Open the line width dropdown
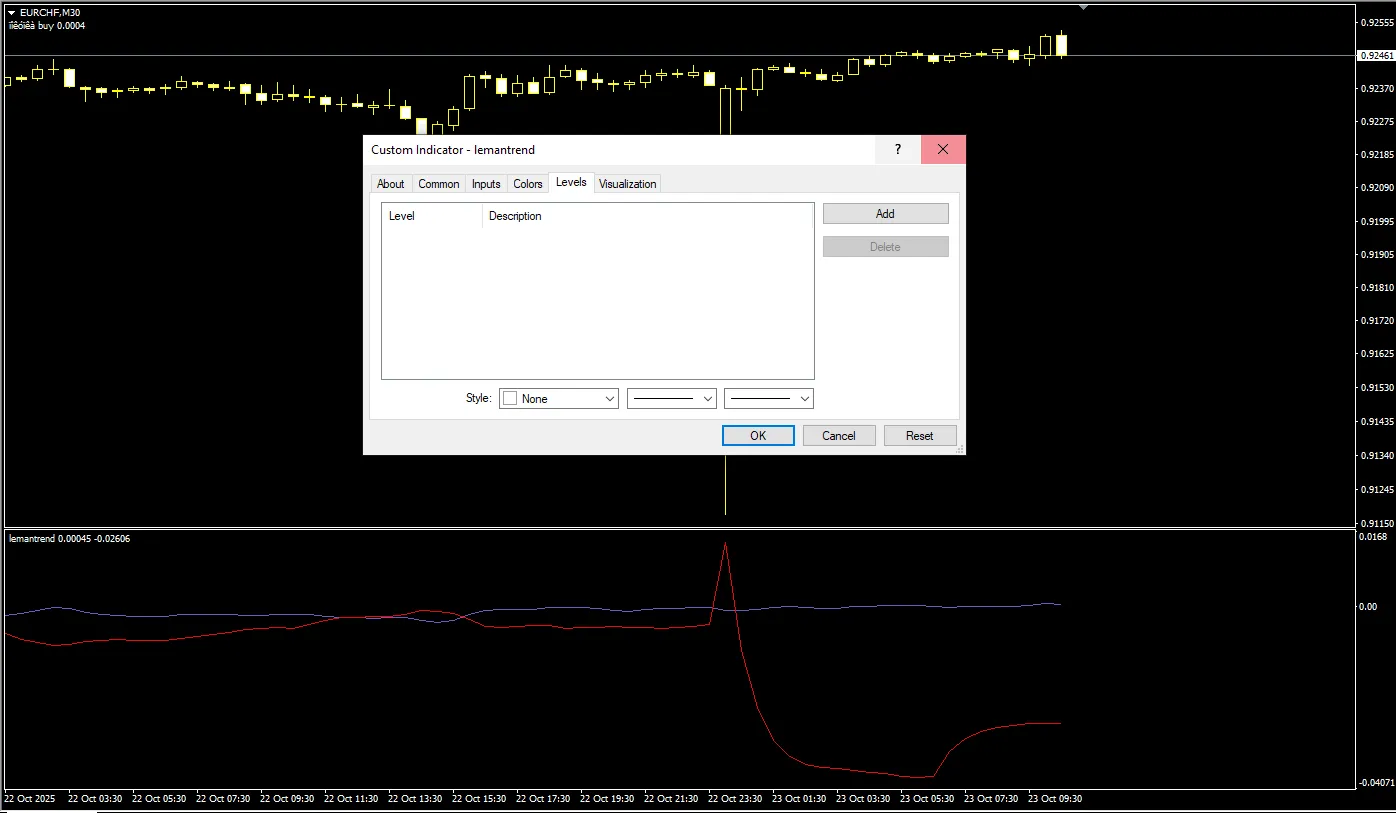The height and width of the screenshot is (813, 1396). point(769,398)
